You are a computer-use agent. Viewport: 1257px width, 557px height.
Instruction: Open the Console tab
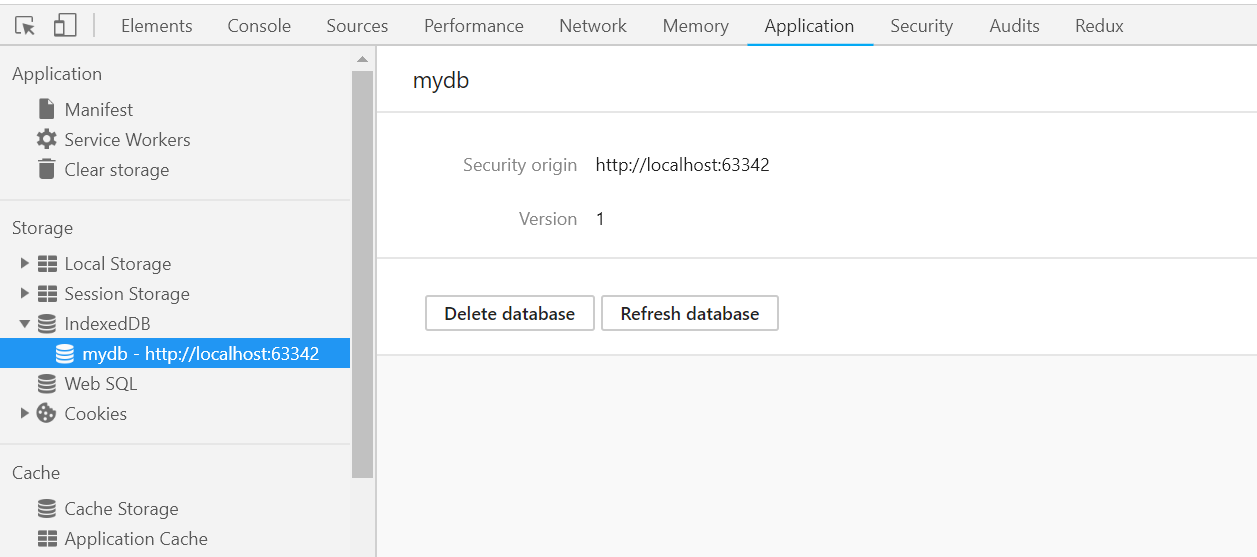[x=259, y=26]
